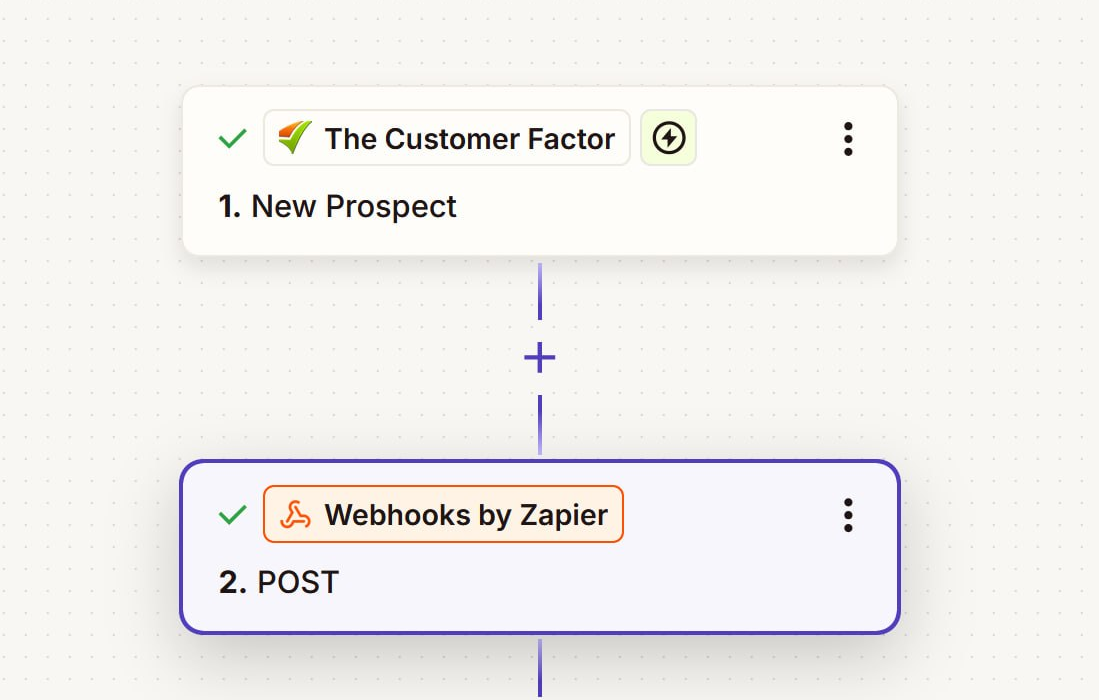Click the three-dot menu icon on the POST step
This screenshot has width=1099, height=700.
tap(847, 515)
